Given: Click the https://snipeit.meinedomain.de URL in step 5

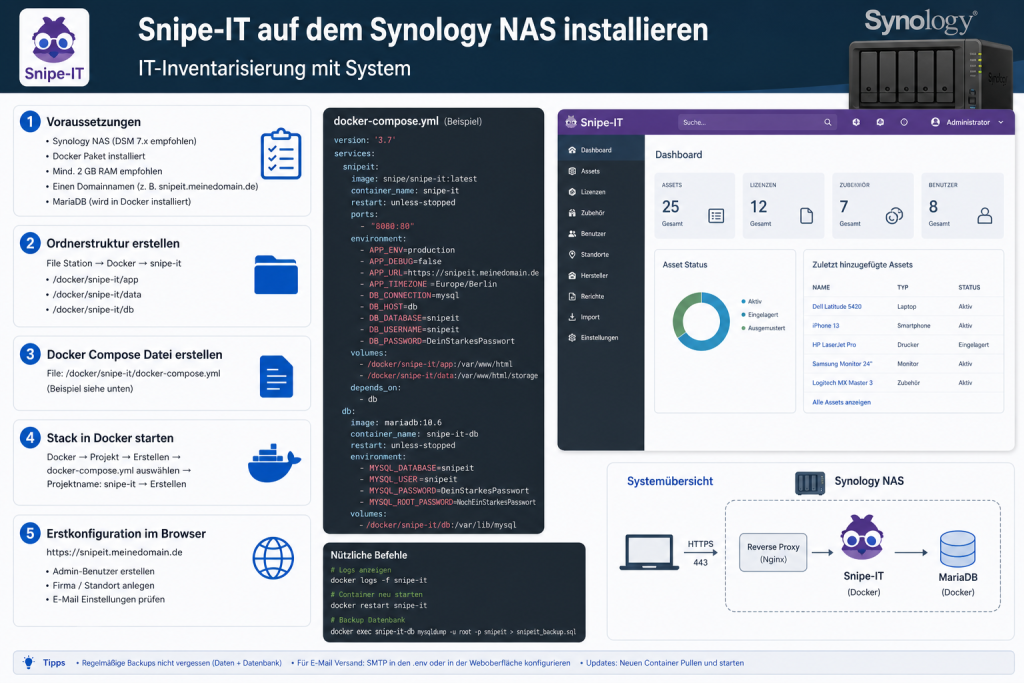Looking at the screenshot, I should pos(114,552).
